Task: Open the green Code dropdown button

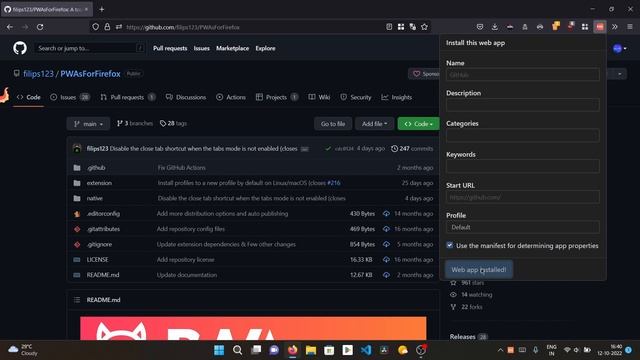Action: click(418, 124)
